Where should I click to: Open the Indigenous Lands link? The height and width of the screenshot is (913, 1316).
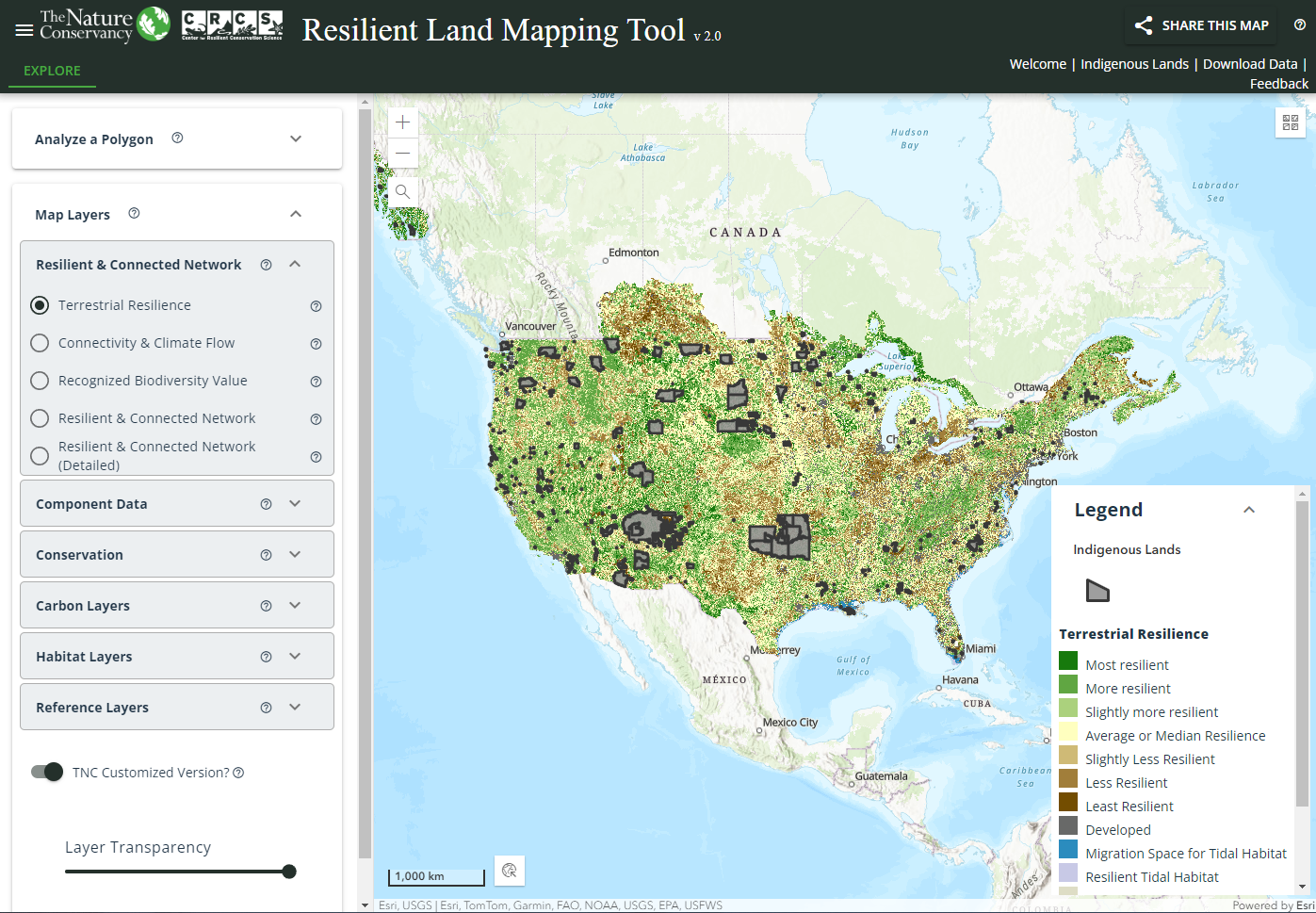[x=1134, y=64]
